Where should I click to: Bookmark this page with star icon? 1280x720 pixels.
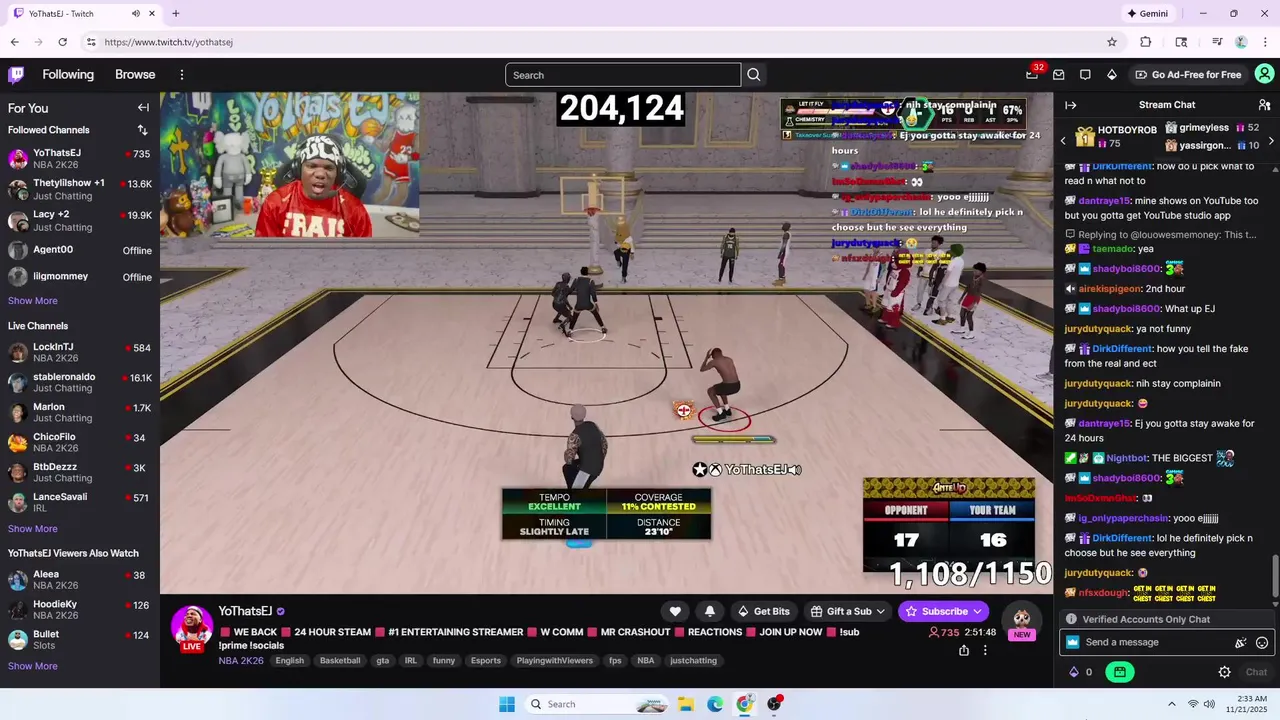pos(1112,42)
